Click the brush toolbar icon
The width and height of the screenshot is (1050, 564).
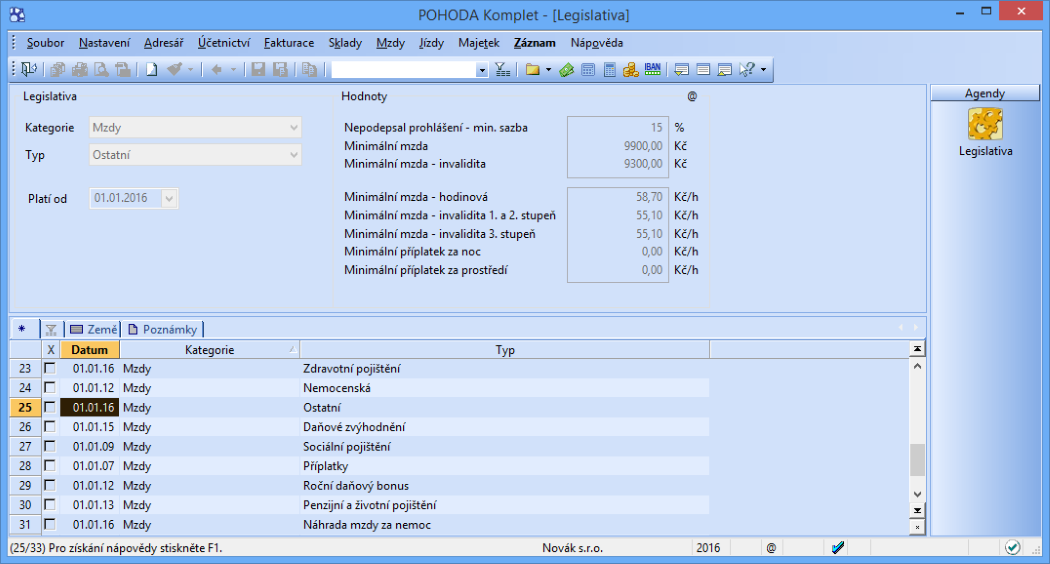coord(175,69)
